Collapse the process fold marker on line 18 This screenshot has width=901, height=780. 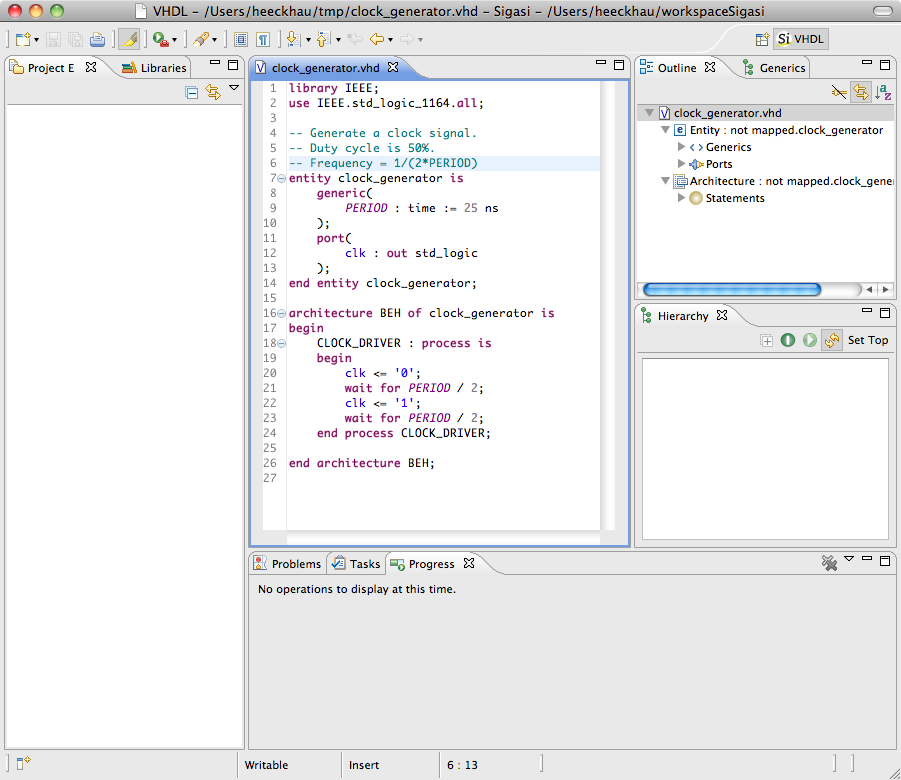tap(282, 344)
